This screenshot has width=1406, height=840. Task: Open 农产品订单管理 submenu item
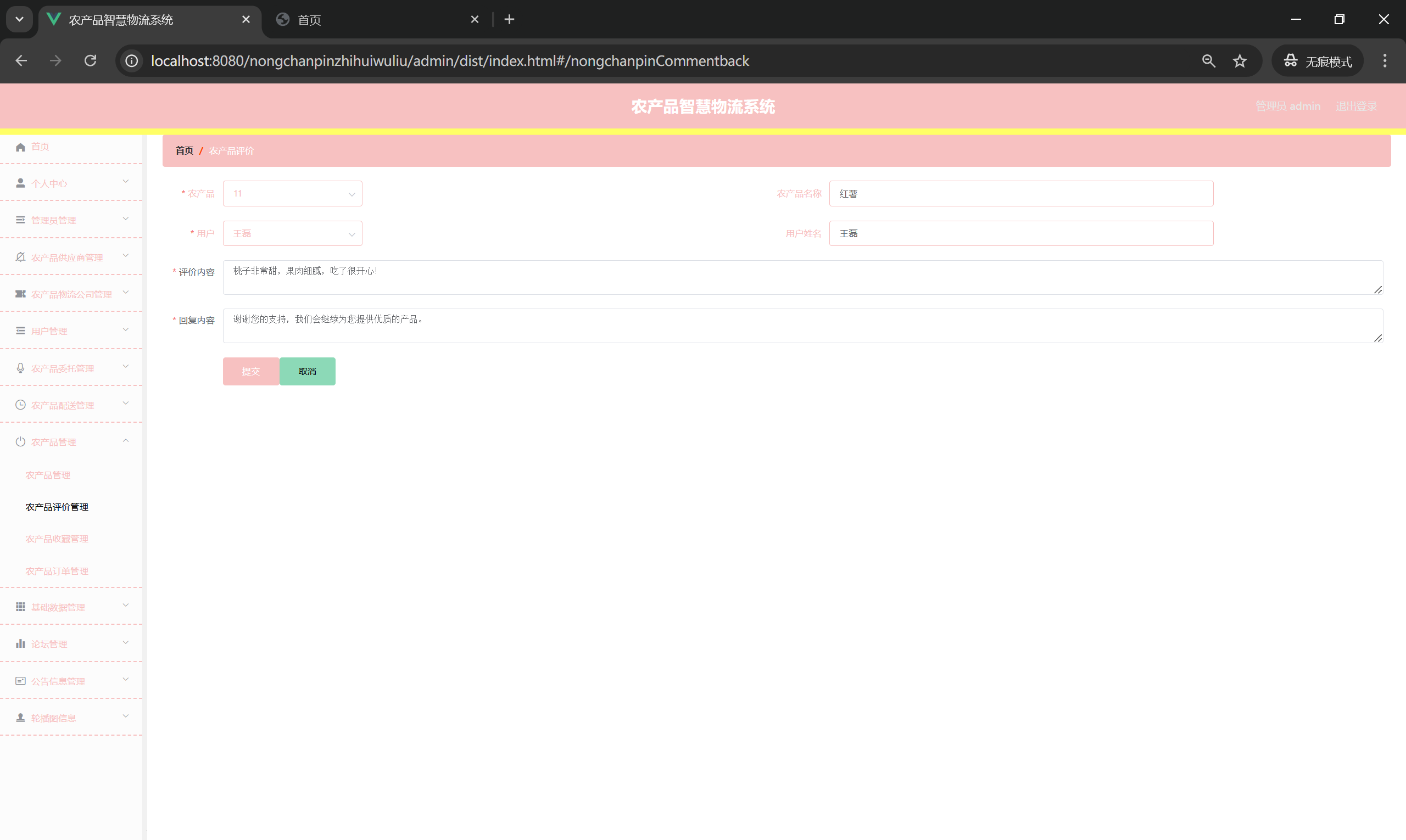pos(57,571)
